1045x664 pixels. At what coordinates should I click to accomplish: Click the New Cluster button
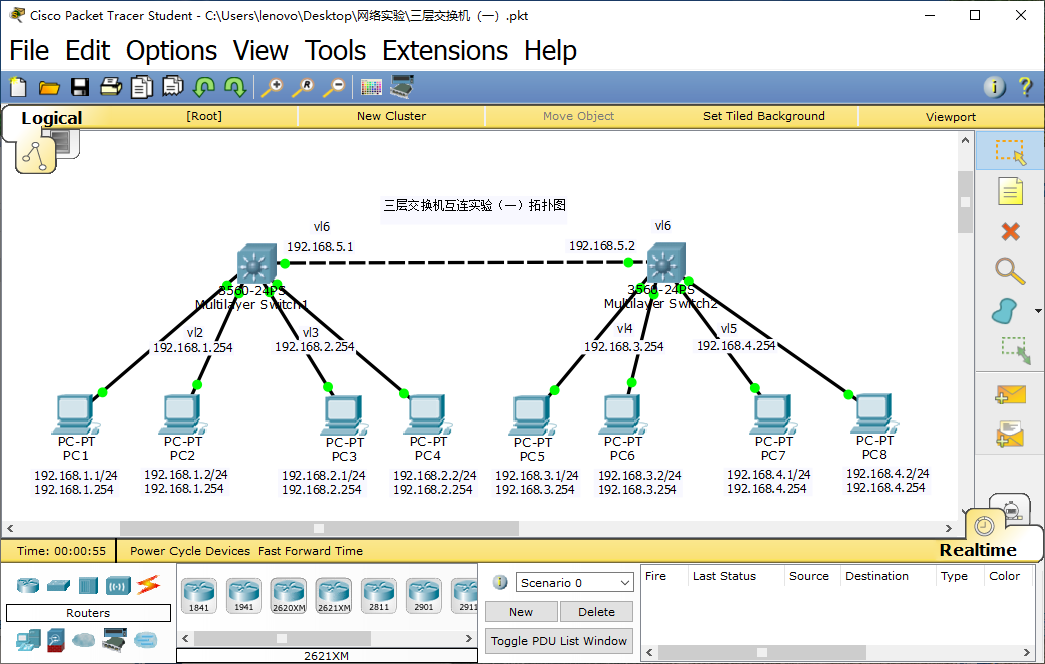click(391, 116)
